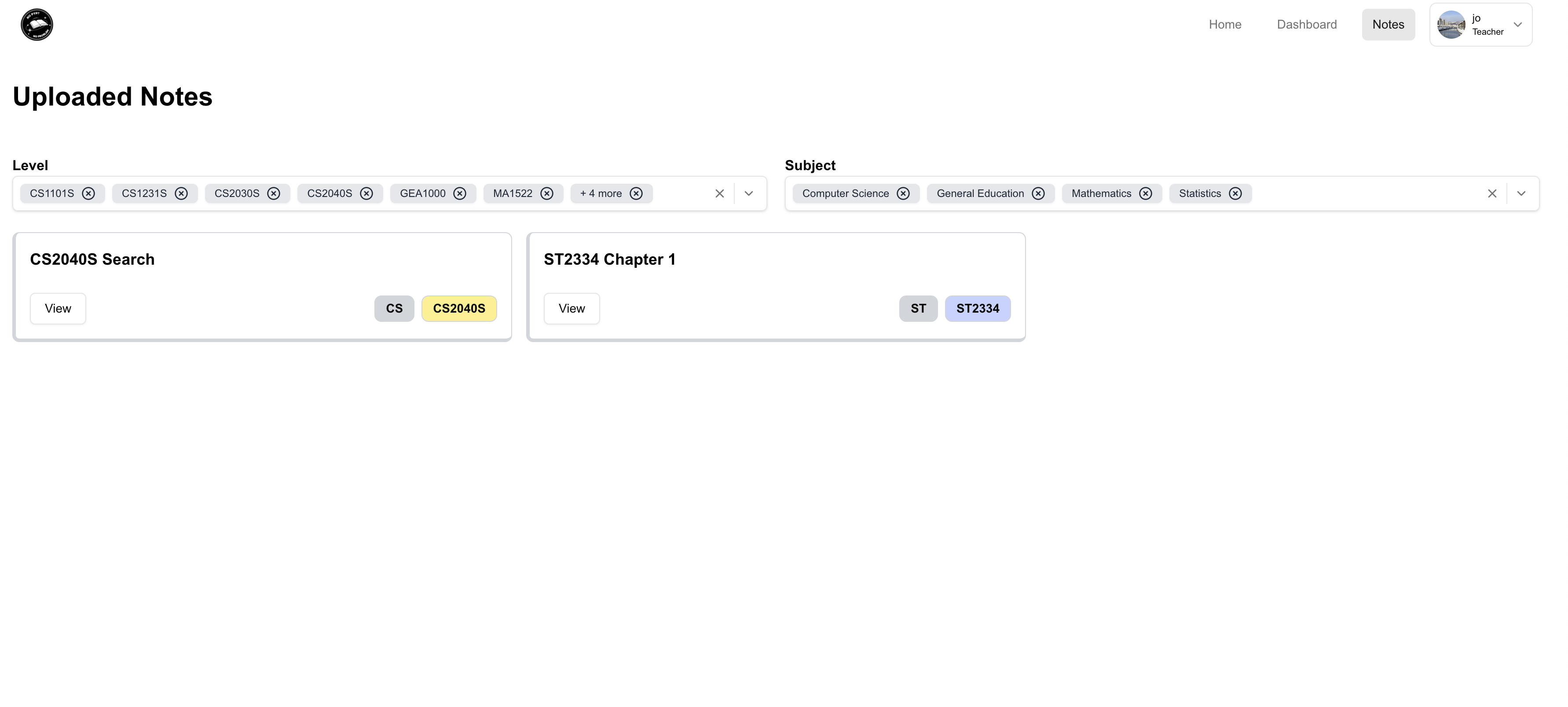Image resolution: width=1568 pixels, height=707 pixels.
Task: Remove the CS1231S level tag
Action: click(x=181, y=193)
